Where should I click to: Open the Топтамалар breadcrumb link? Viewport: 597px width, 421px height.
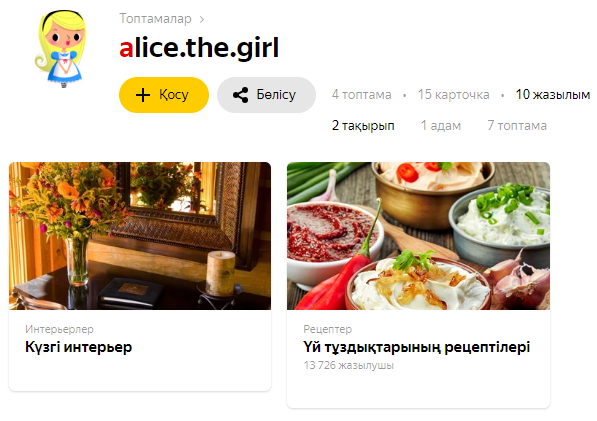coord(155,18)
